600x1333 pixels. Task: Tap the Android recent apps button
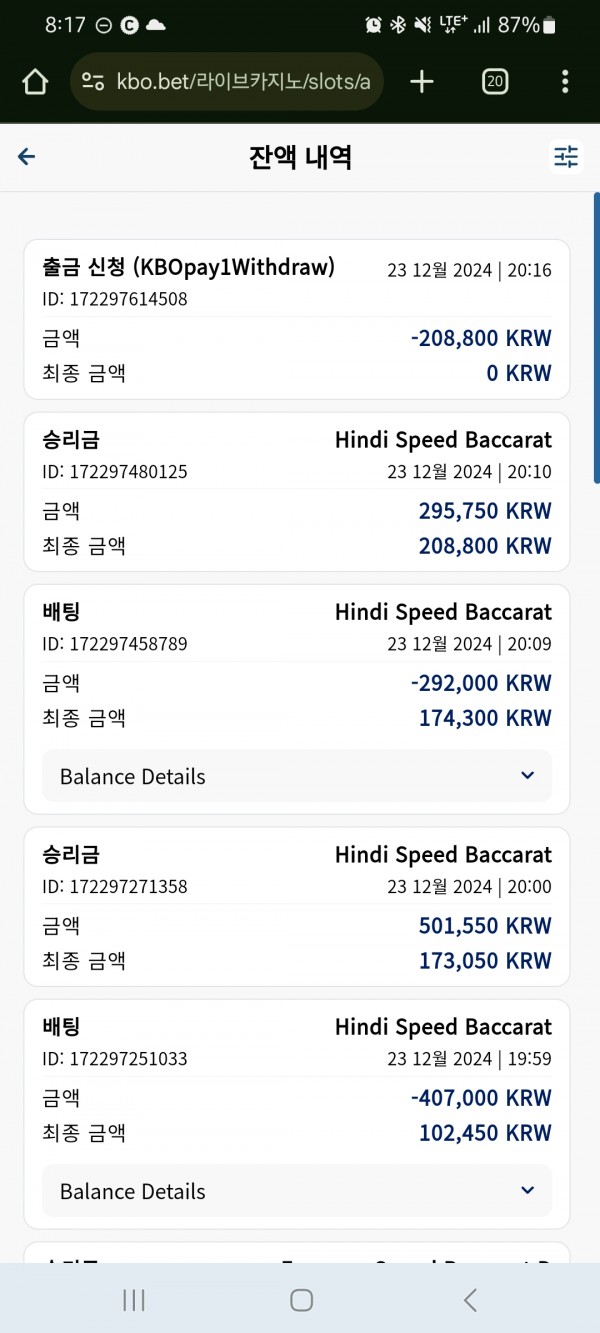coord(133,1299)
